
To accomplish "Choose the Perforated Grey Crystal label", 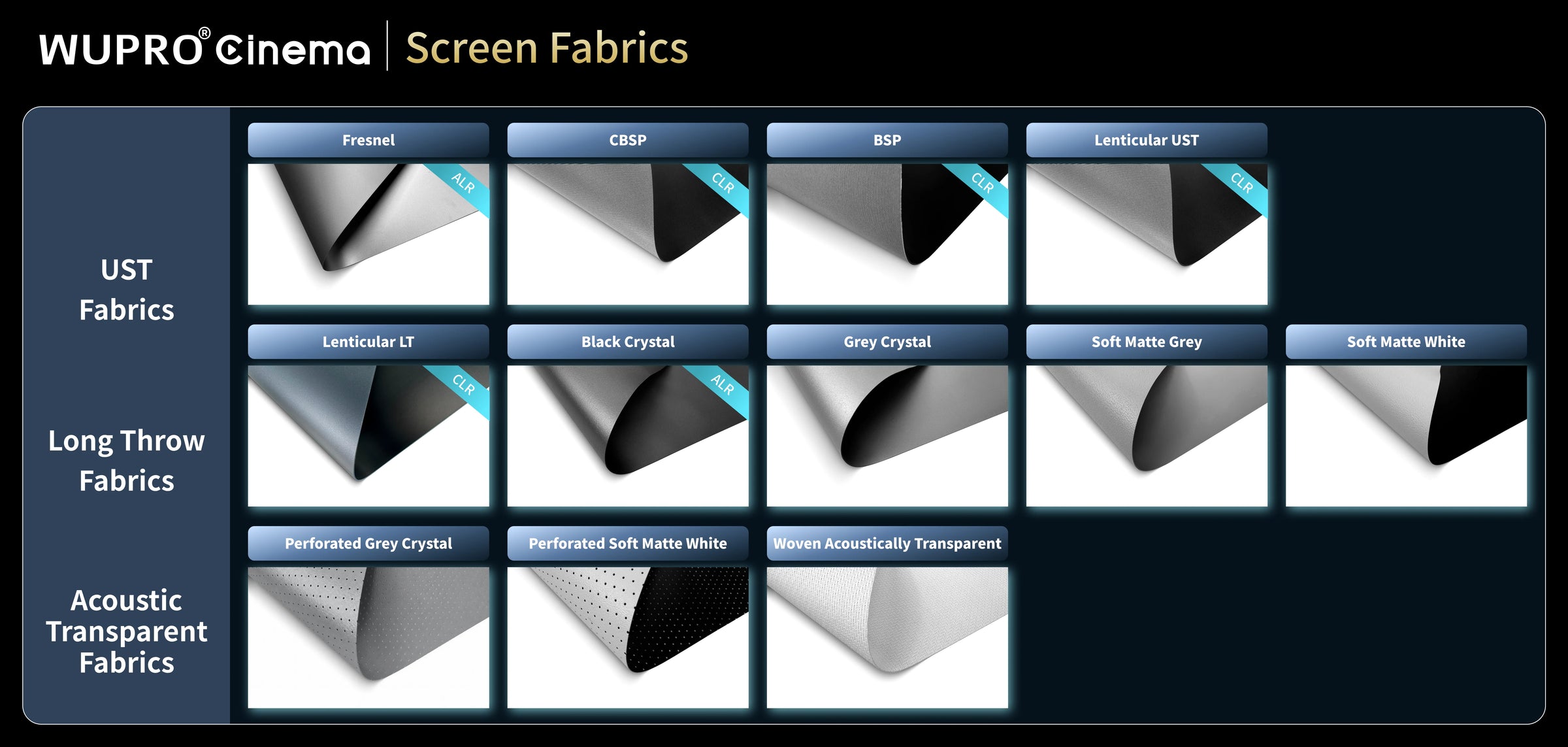I will (368, 543).
